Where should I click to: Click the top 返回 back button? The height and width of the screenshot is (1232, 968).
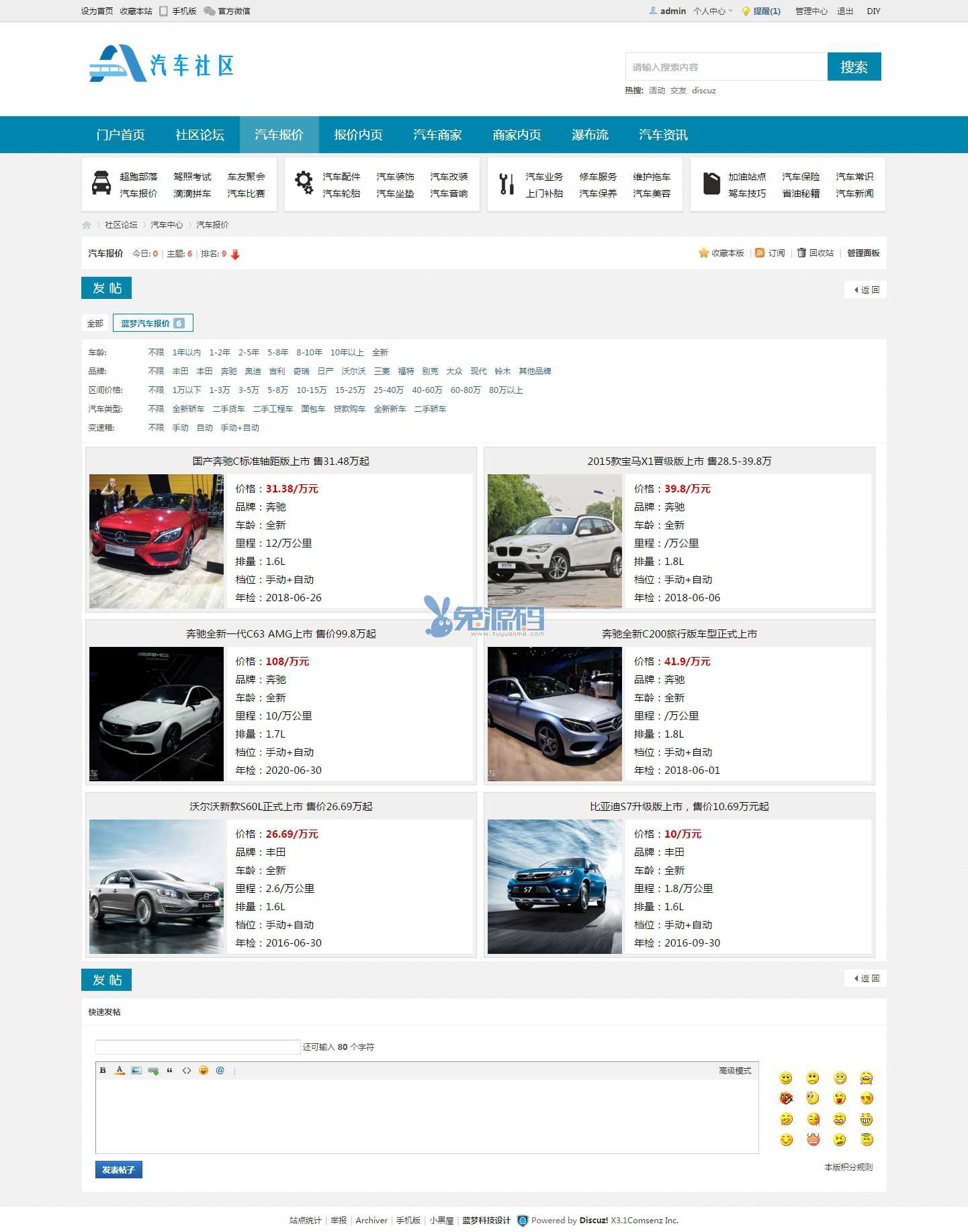coord(866,290)
